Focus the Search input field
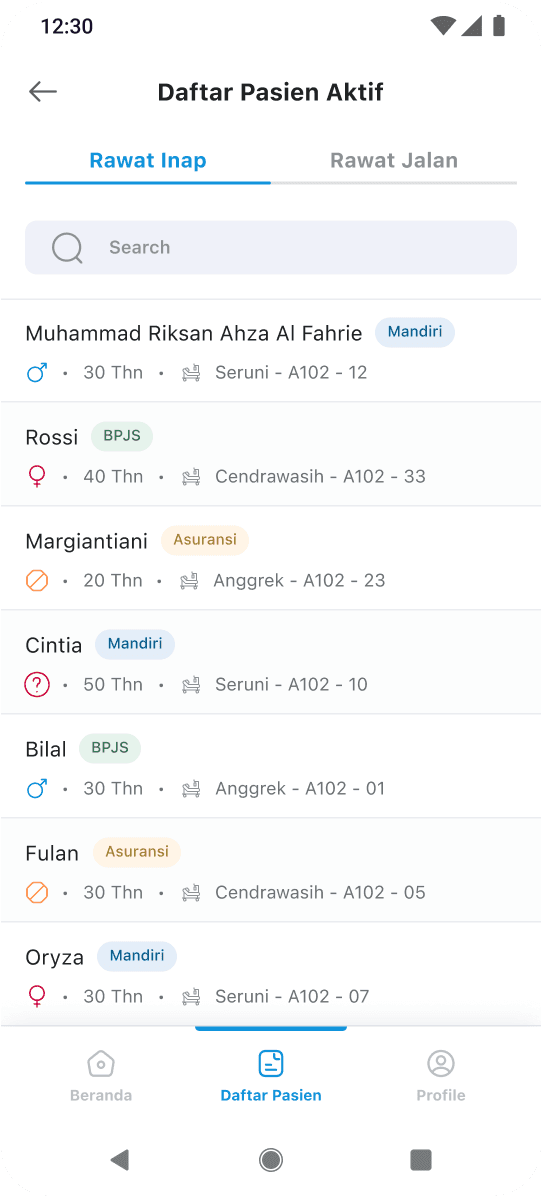This screenshot has height=1196, width=541. click(x=271, y=247)
